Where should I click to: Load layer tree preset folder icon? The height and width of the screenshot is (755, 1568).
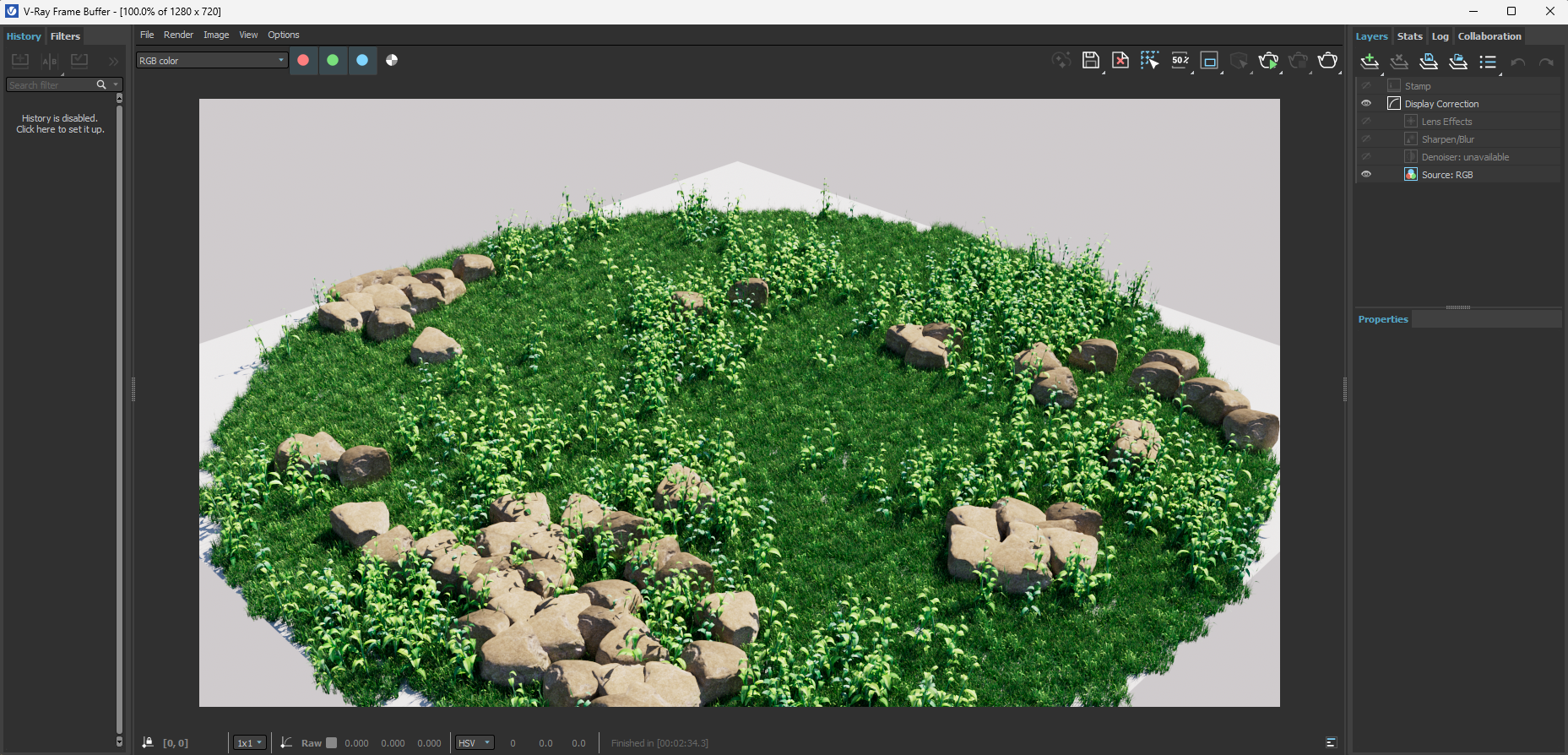1458,62
